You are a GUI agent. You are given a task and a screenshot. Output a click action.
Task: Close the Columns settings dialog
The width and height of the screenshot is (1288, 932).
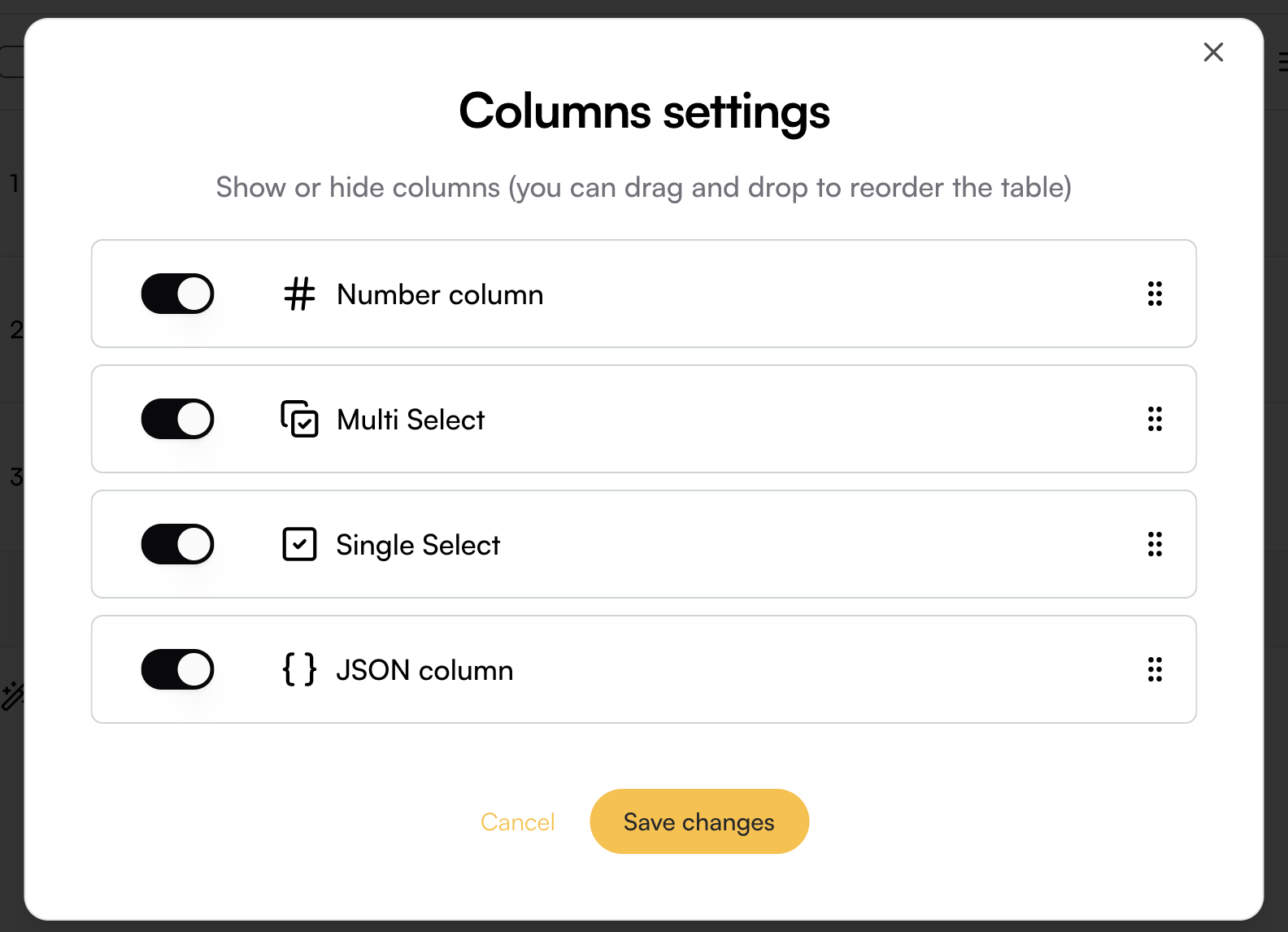point(1213,52)
